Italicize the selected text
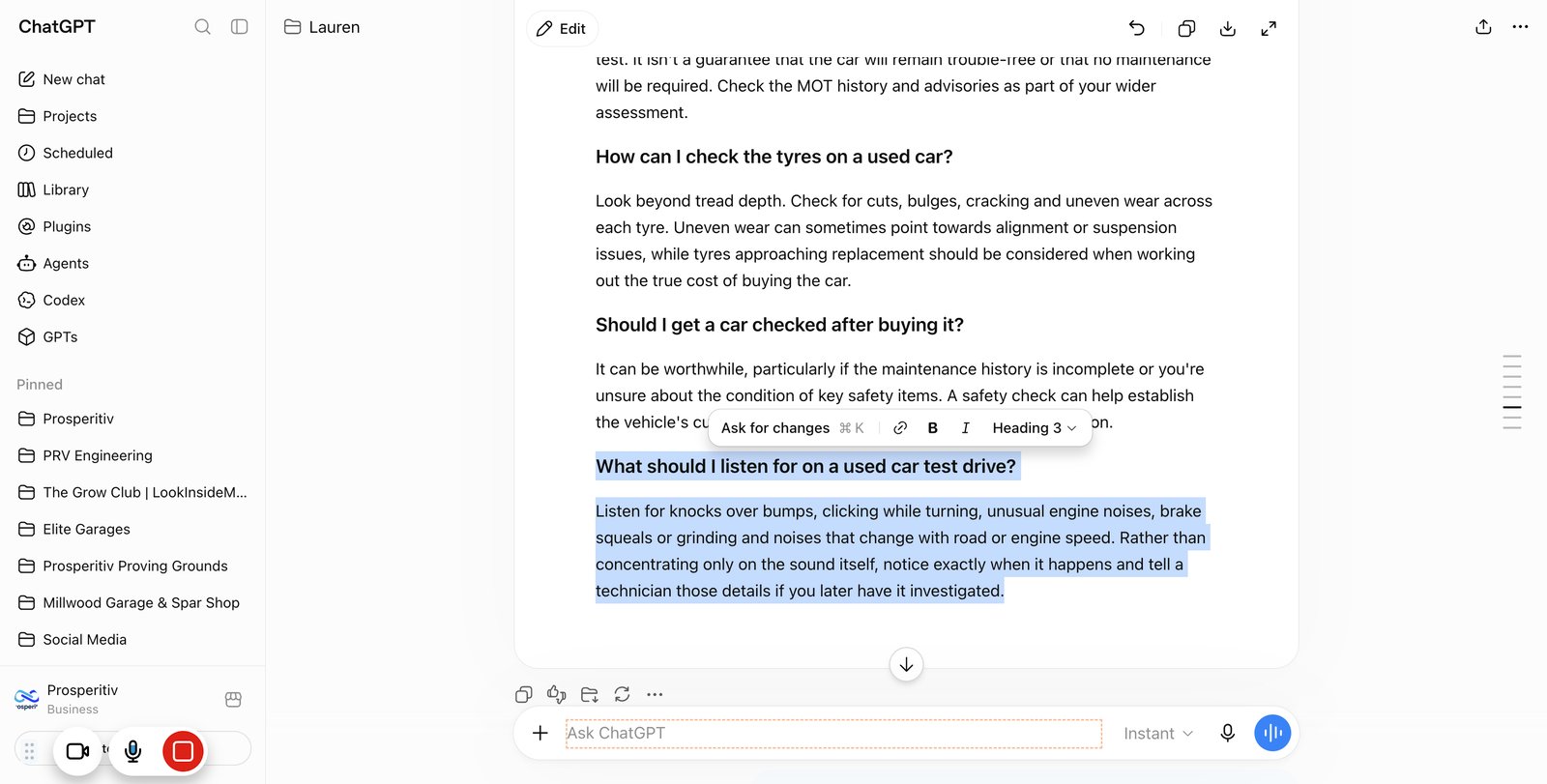 point(965,427)
